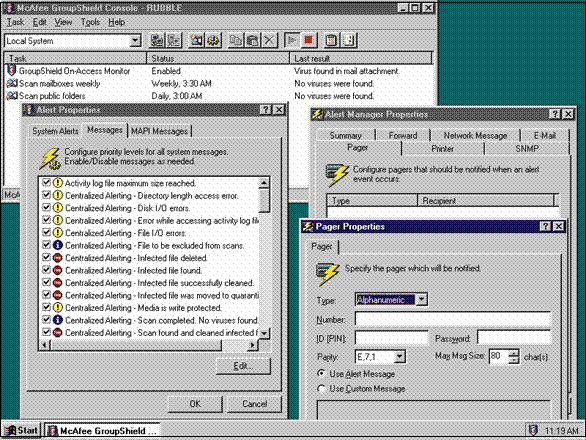Click the Start button on taskbar
The width and height of the screenshot is (586, 440).
pos(21,430)
